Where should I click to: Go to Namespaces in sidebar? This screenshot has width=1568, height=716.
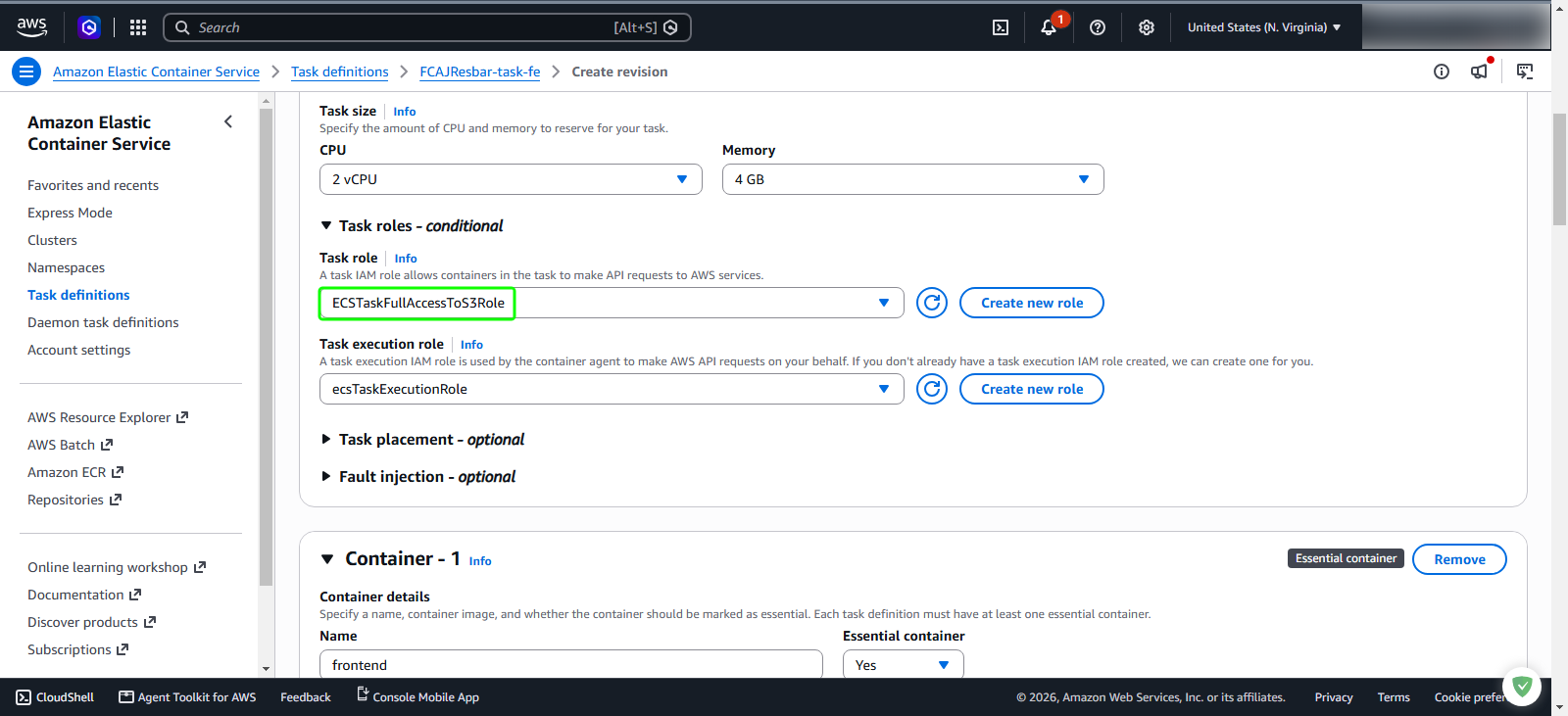66,267
